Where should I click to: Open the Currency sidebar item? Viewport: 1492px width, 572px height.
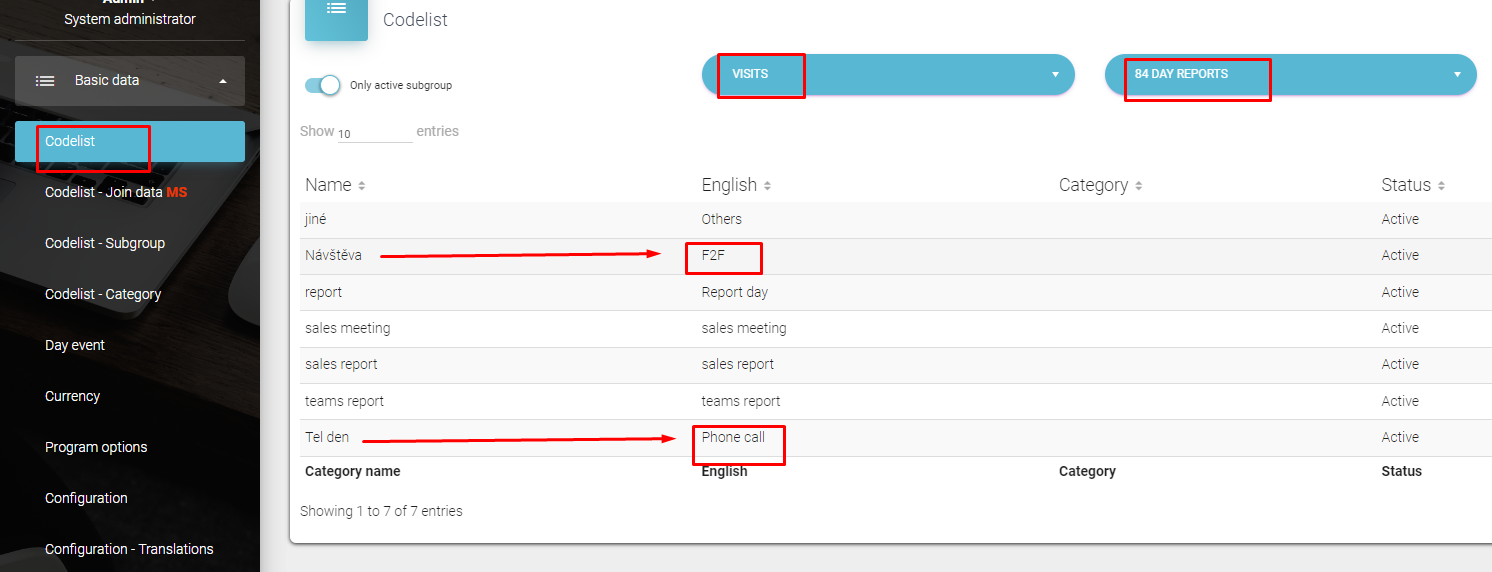point(73,396)
